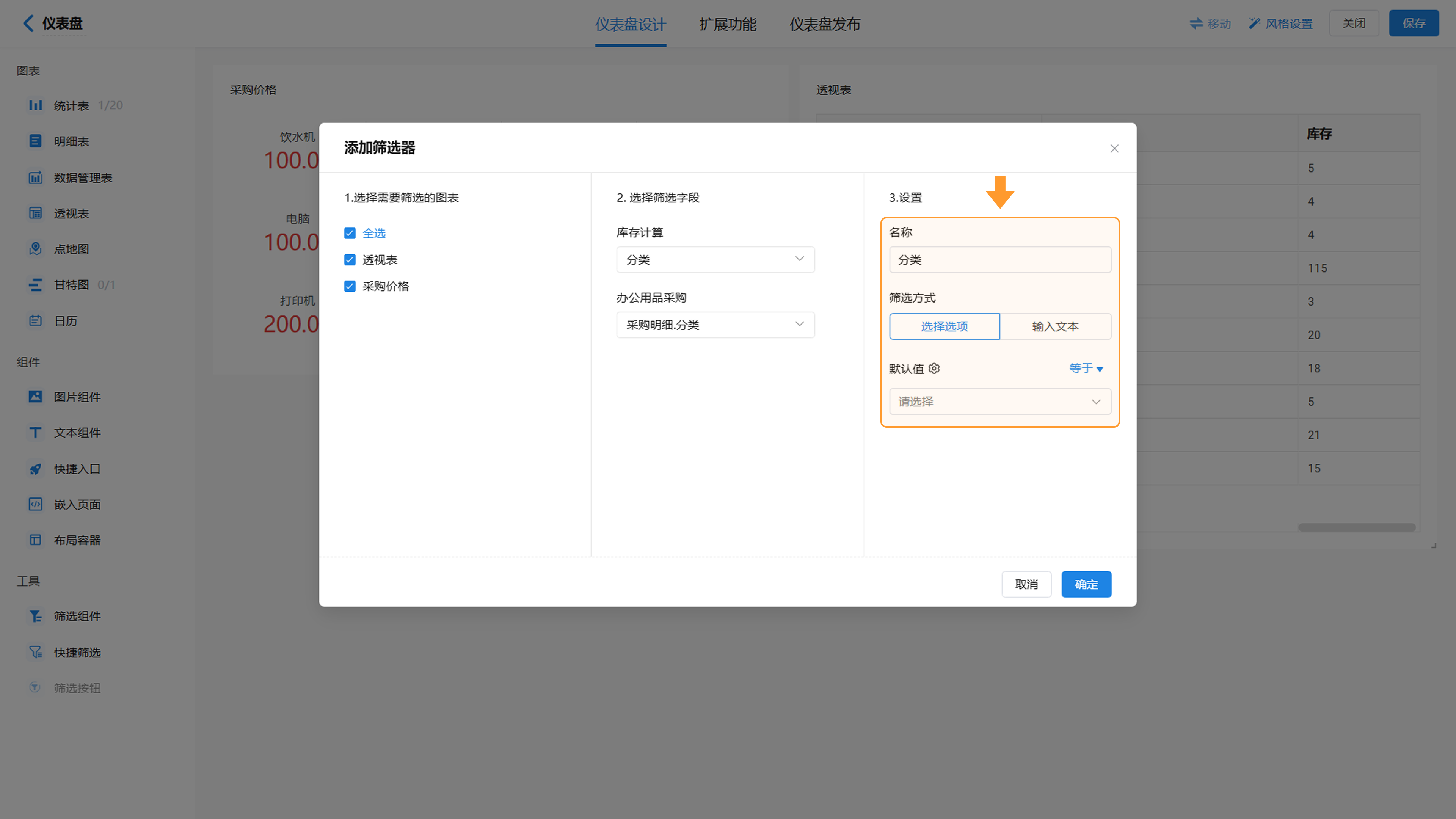Image resolution: width=1456 pixels, height=819 pixels.
Task: Open the 筛选组件 filter icon
Action: coord(36,616)
